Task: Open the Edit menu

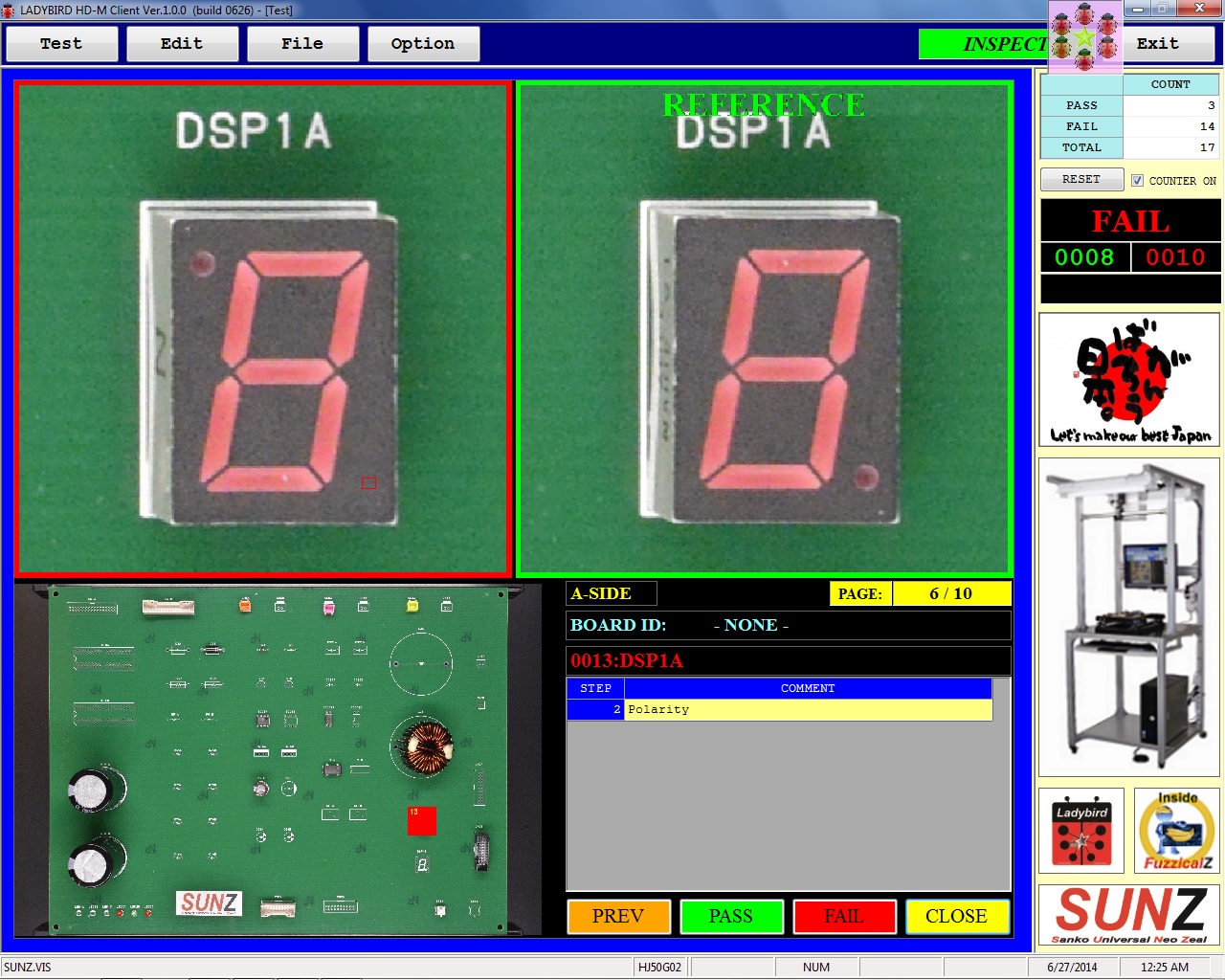Action: click(182, 44)
